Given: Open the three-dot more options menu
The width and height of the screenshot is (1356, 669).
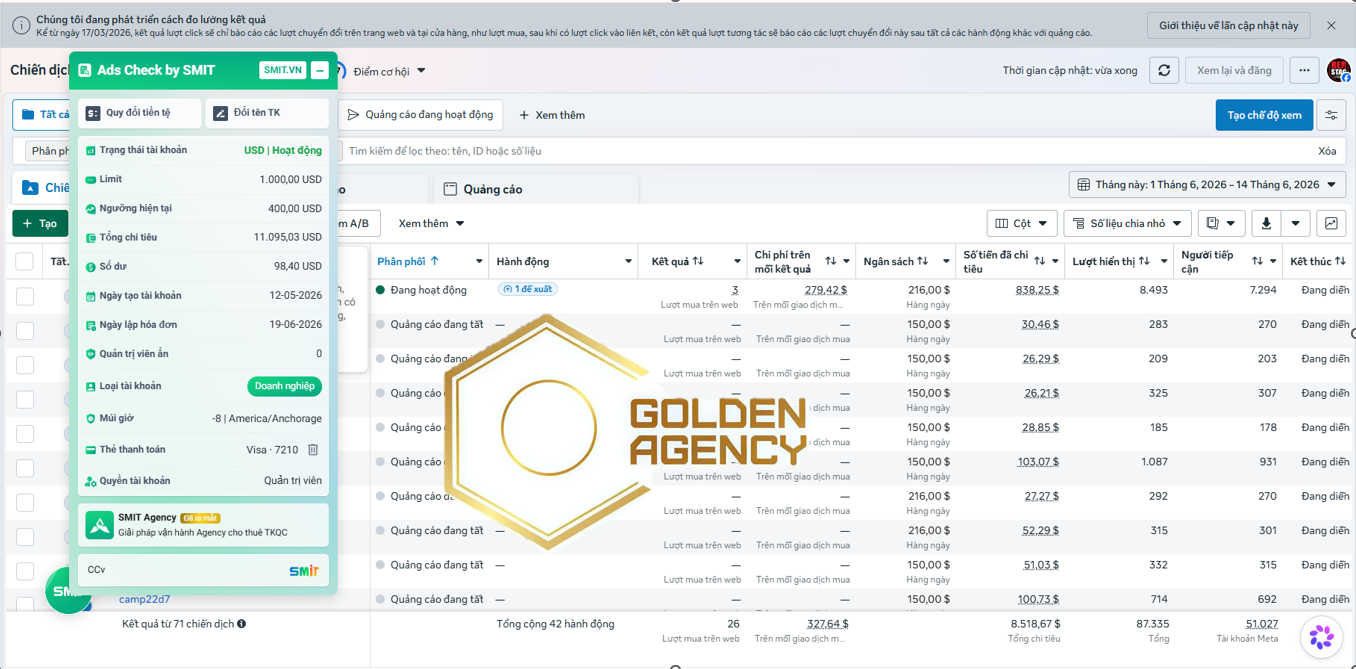Looking at the screenshot, I should [1304, 71].
